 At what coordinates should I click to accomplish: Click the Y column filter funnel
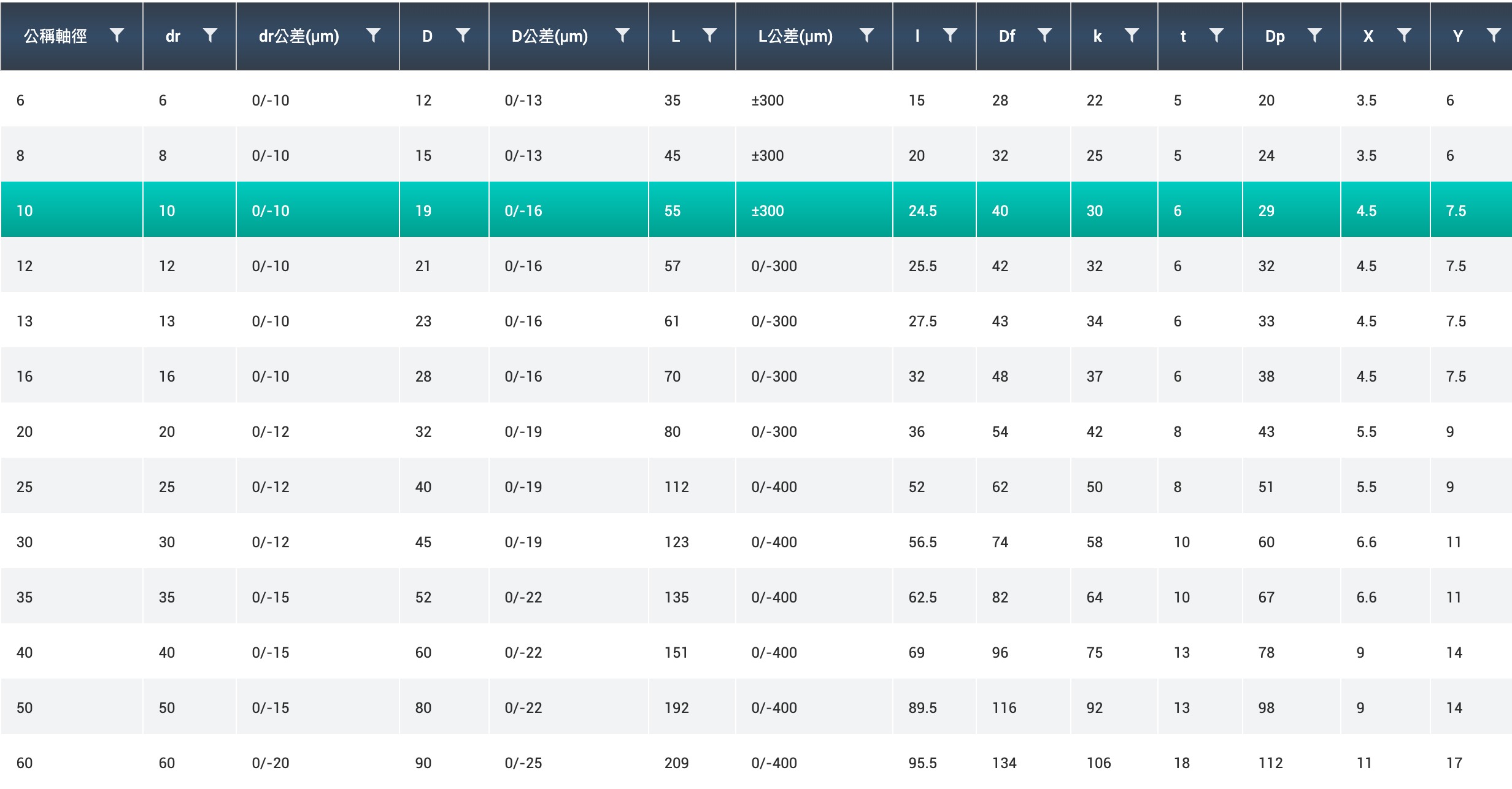click(x=1494, y=36)
